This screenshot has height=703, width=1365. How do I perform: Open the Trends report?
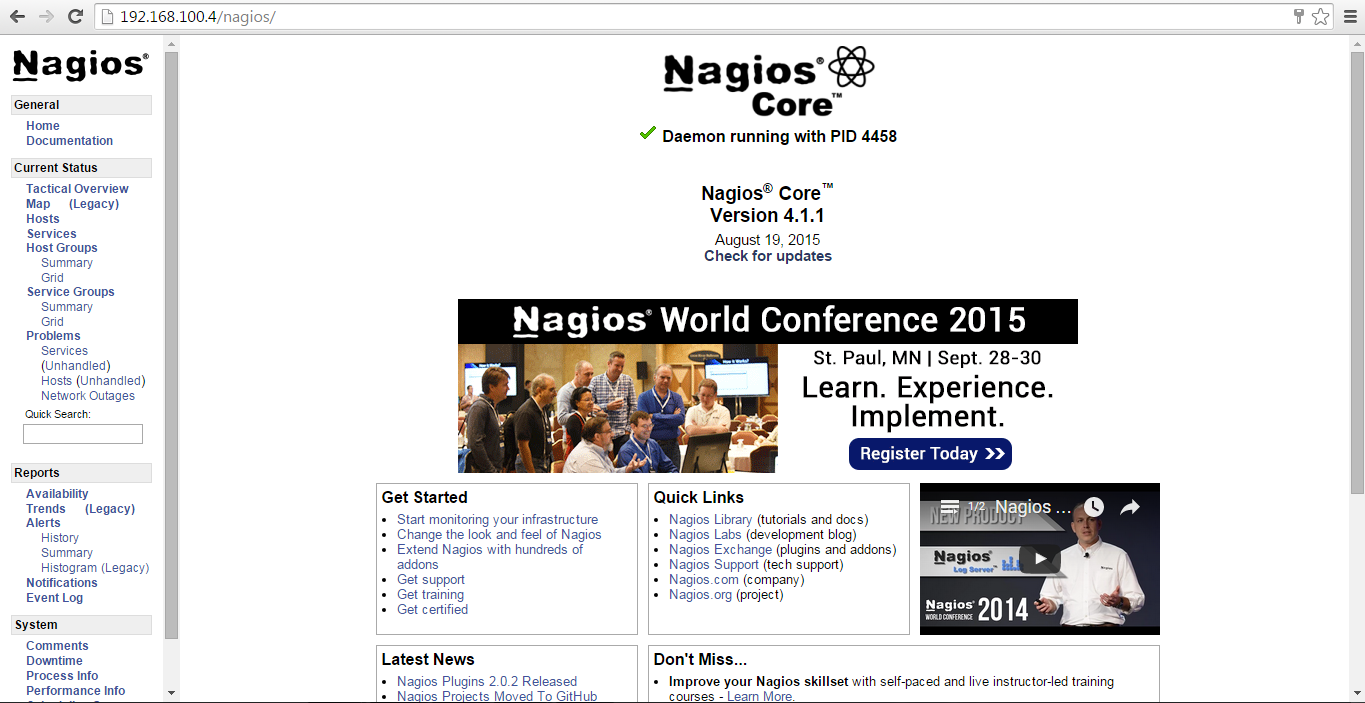(46, 509)
